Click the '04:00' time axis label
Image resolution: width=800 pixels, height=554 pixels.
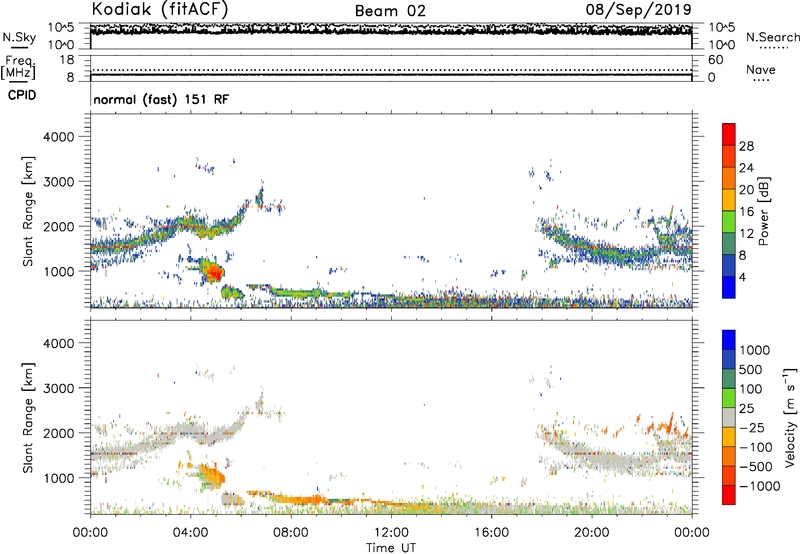pos(190,533)
